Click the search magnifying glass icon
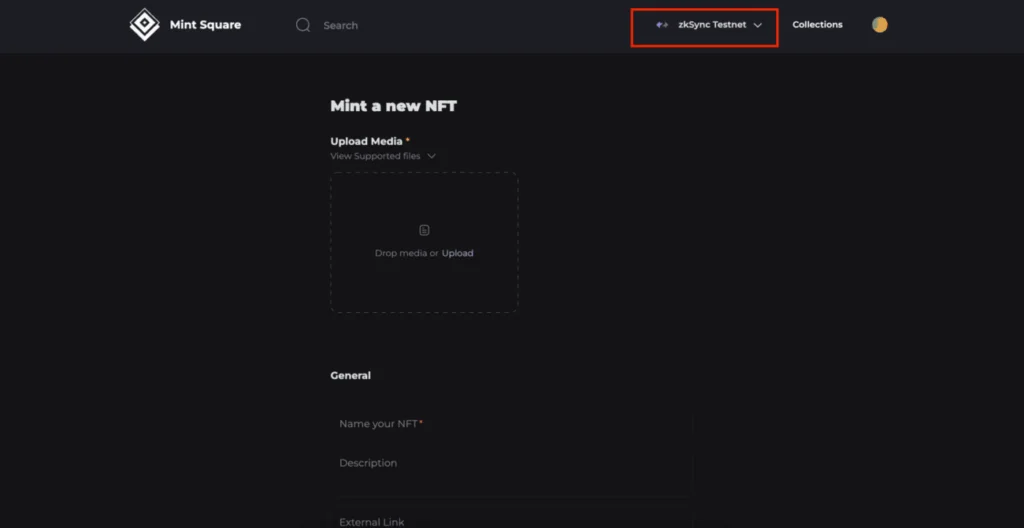Screen dimensions: 1024x528 click(303, 25)
